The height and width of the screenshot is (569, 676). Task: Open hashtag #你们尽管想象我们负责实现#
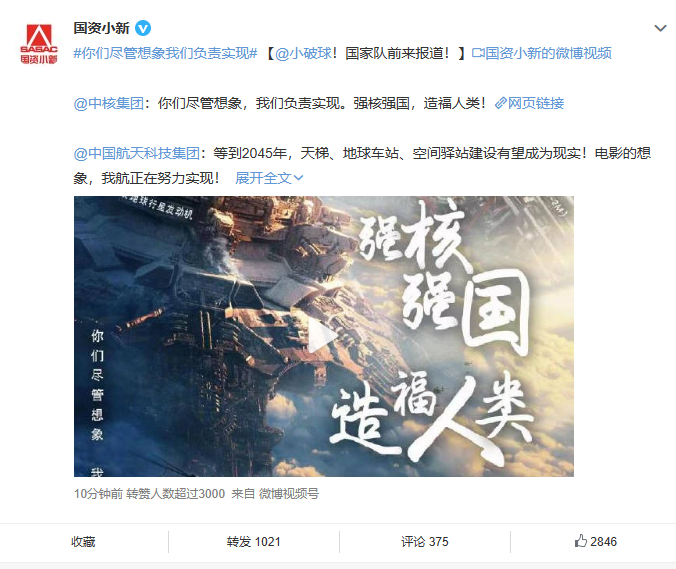click(x=165, y=53)
